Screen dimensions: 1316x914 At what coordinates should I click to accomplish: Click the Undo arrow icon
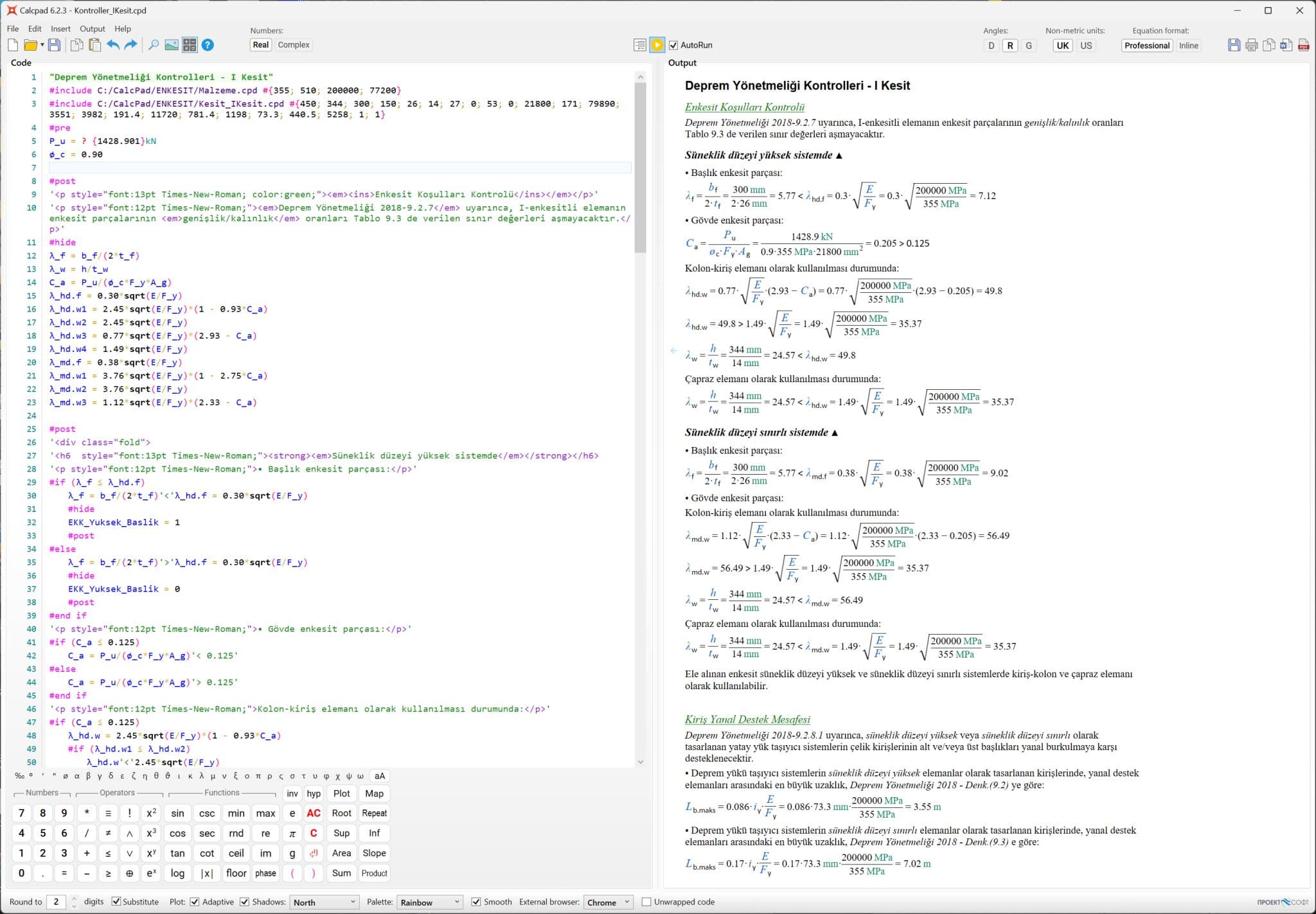tap(113, 45)
